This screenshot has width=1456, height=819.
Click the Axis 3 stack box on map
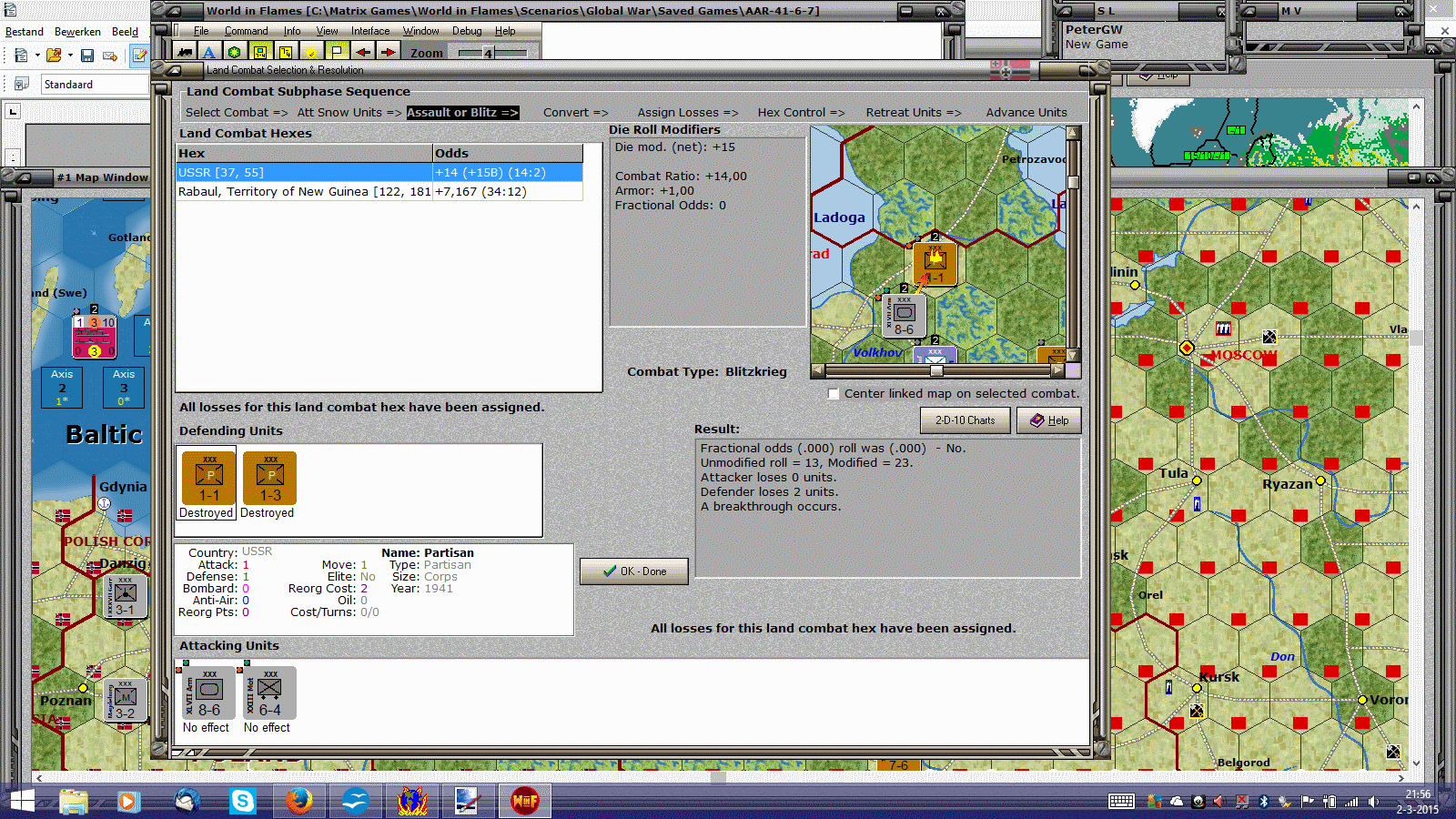[x=124, y=387]
